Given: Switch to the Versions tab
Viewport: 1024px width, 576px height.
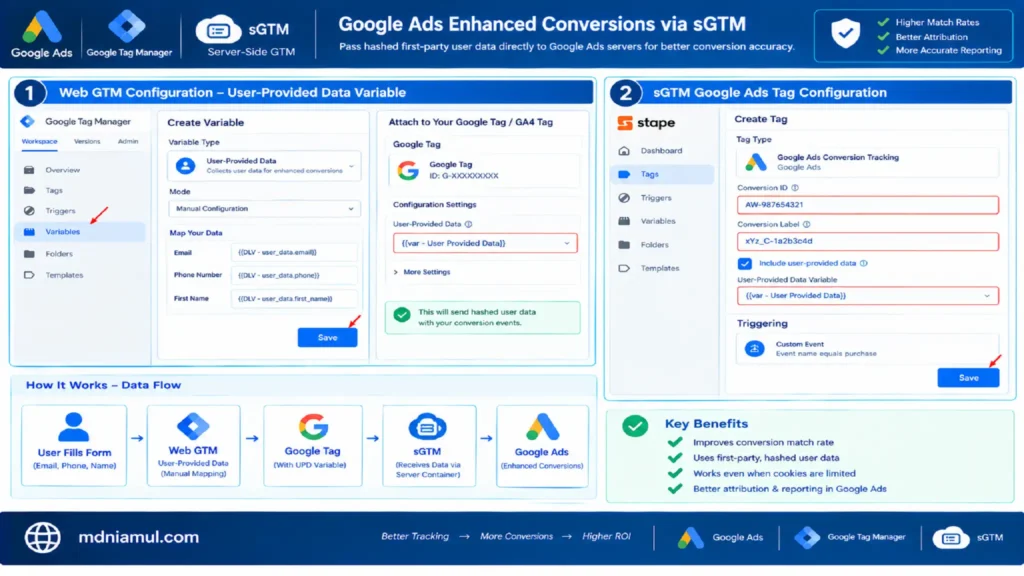Looking at the screenshot, I should tap(87, 142).
